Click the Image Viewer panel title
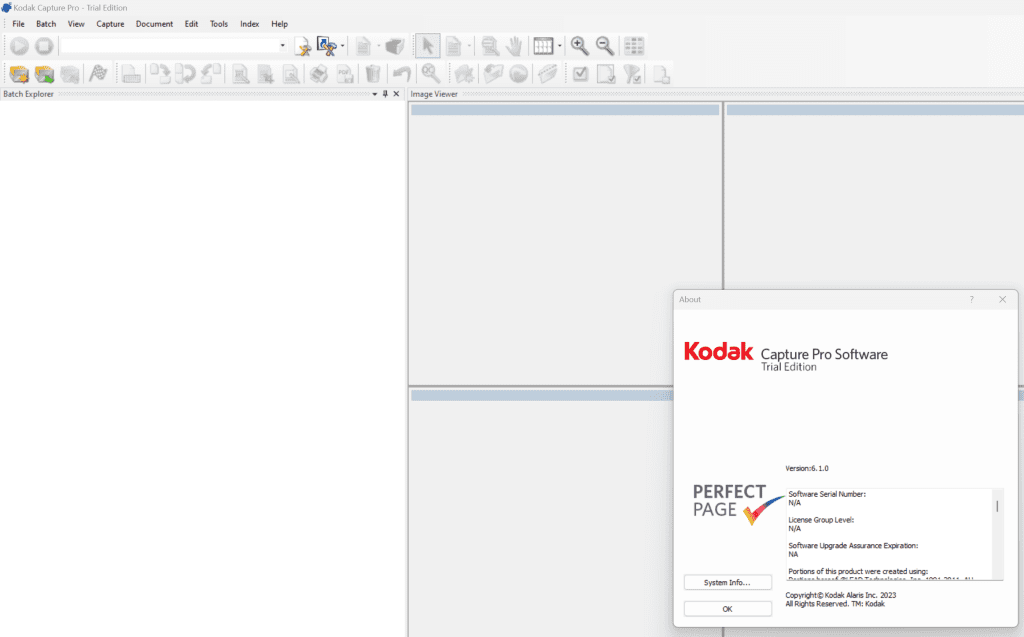1024x637 pixels. tap(434, 94)
